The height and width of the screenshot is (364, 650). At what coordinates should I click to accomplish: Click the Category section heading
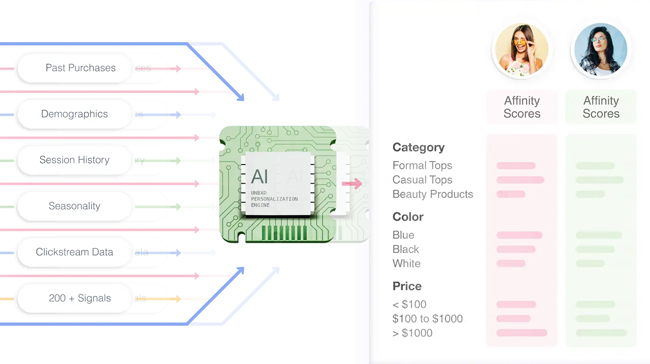pos(418,147)
